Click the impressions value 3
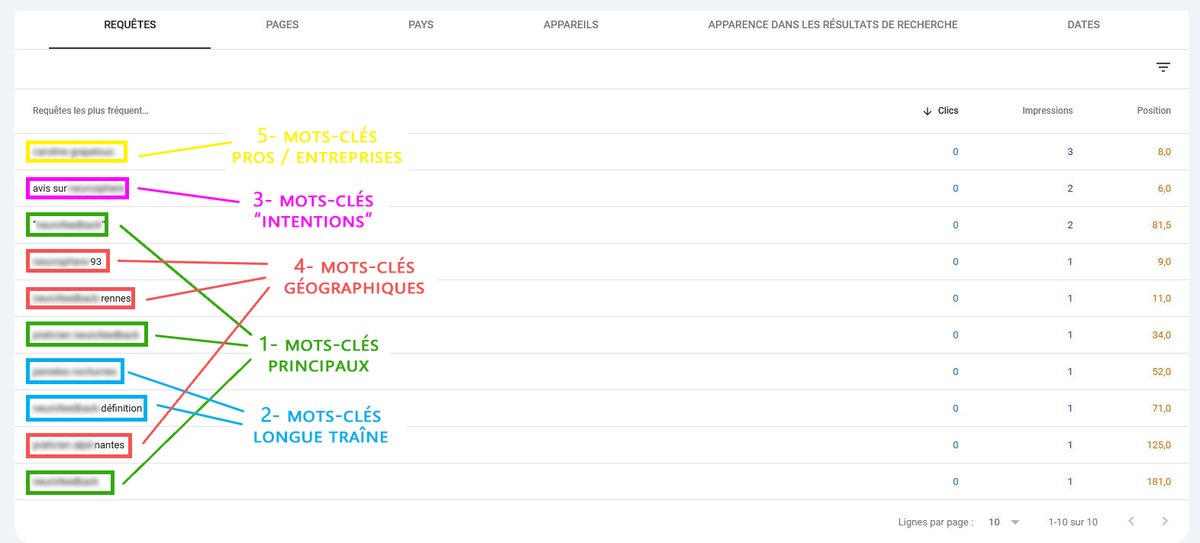Screen dimensions: 1200x543 pyautogui.click(x=1069, y=152)
